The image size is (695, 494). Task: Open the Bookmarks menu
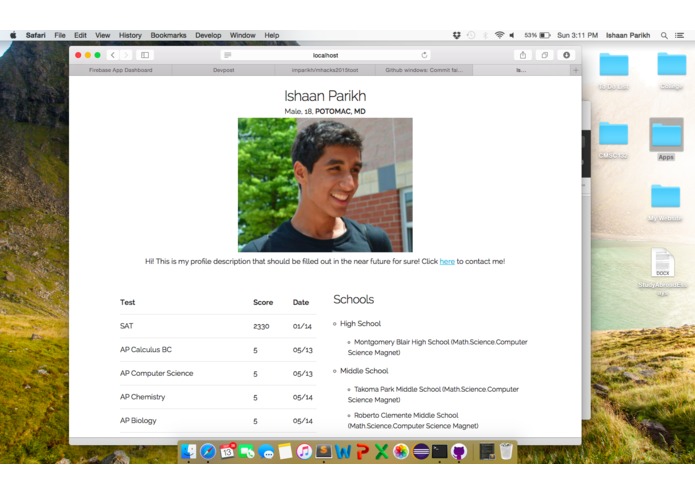[x=168, y=35]
